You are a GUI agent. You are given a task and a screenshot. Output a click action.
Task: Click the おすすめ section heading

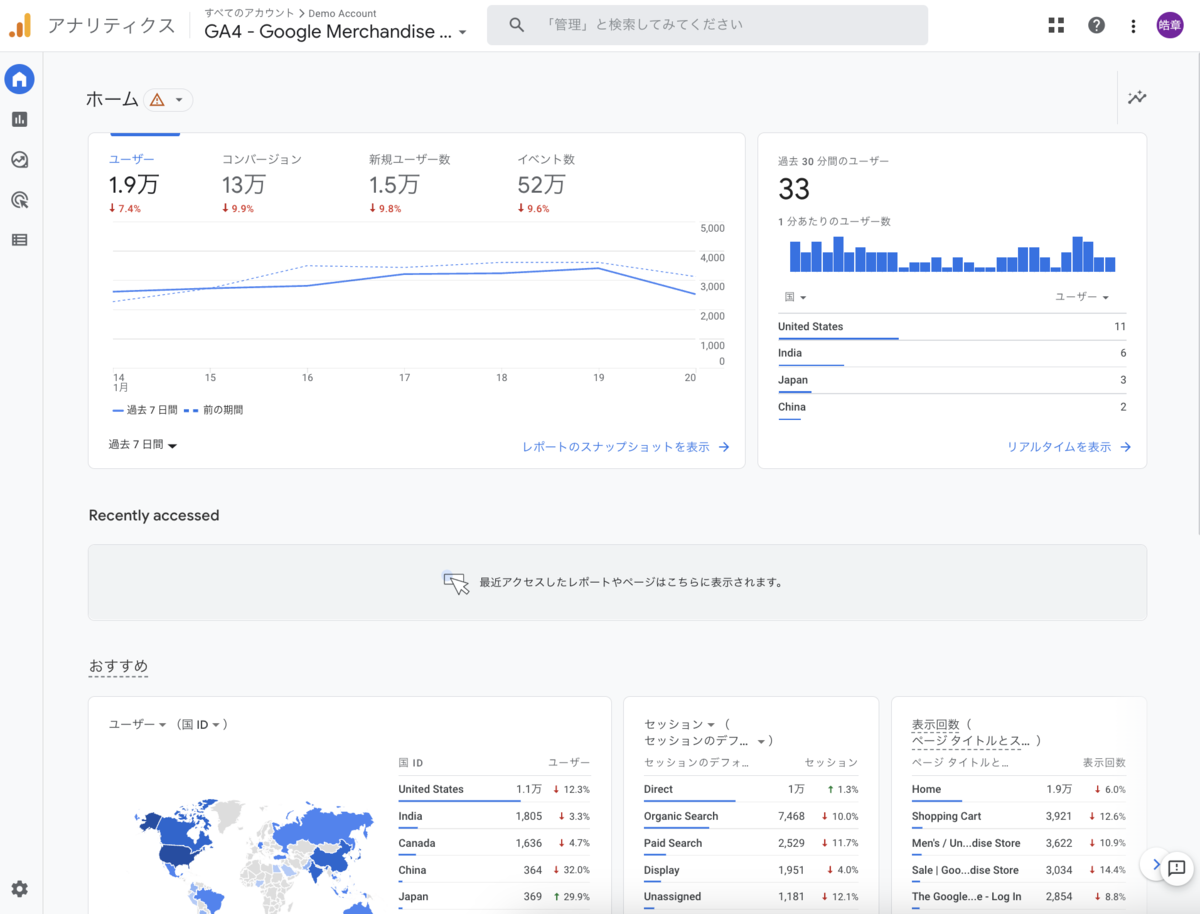[118, 666]
